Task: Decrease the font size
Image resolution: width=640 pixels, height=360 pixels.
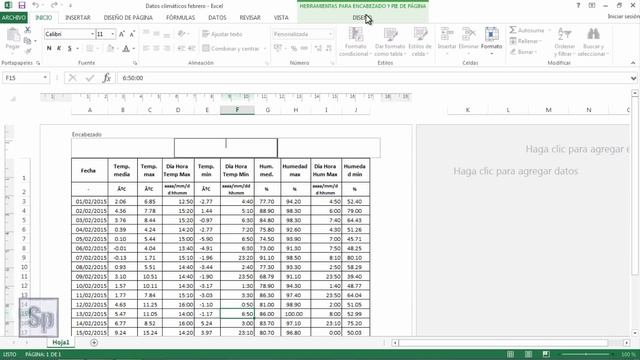Action: [x=132, y=34]
